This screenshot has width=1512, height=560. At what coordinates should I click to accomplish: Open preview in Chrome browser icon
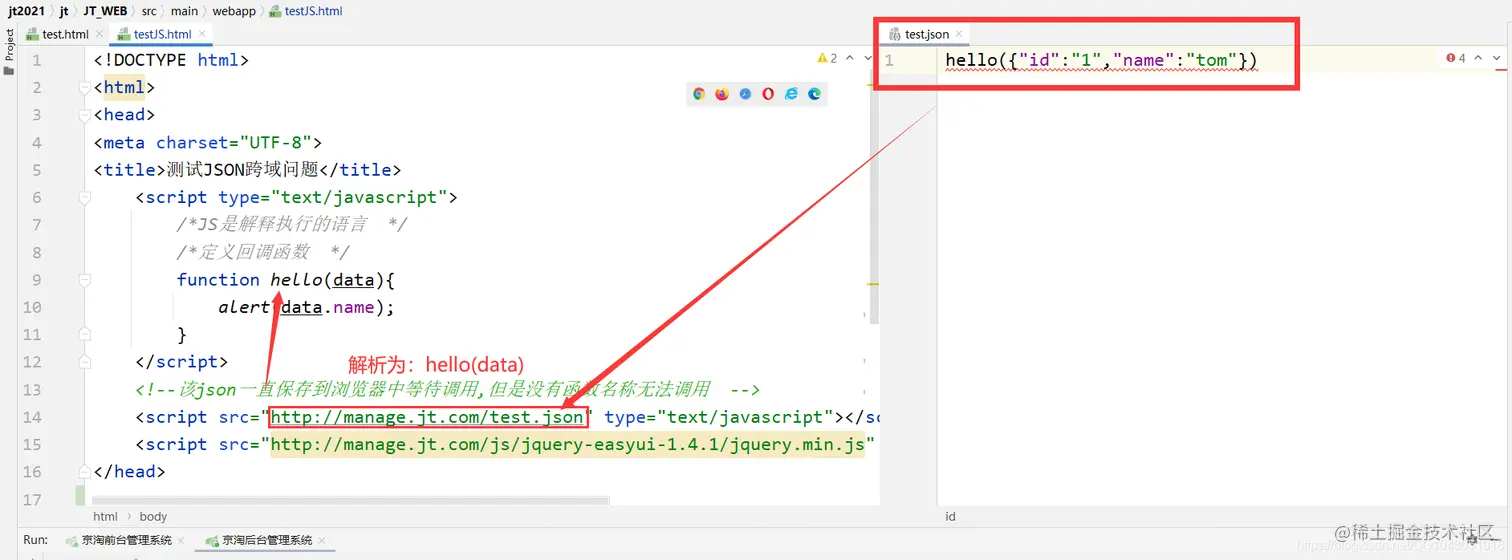[699, 94]
